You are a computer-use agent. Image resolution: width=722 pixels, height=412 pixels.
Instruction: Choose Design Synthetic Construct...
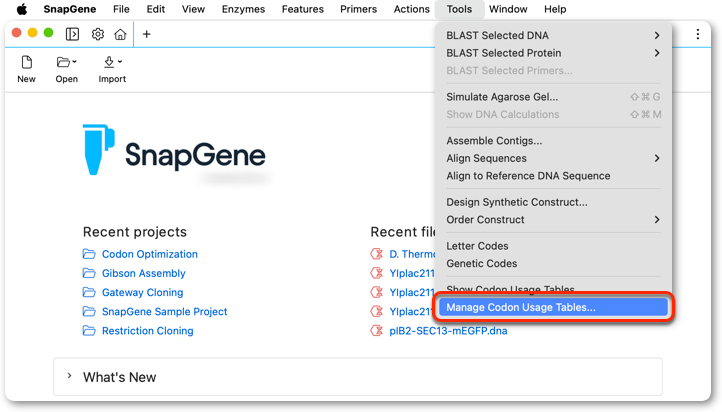(x=553, y=202)
